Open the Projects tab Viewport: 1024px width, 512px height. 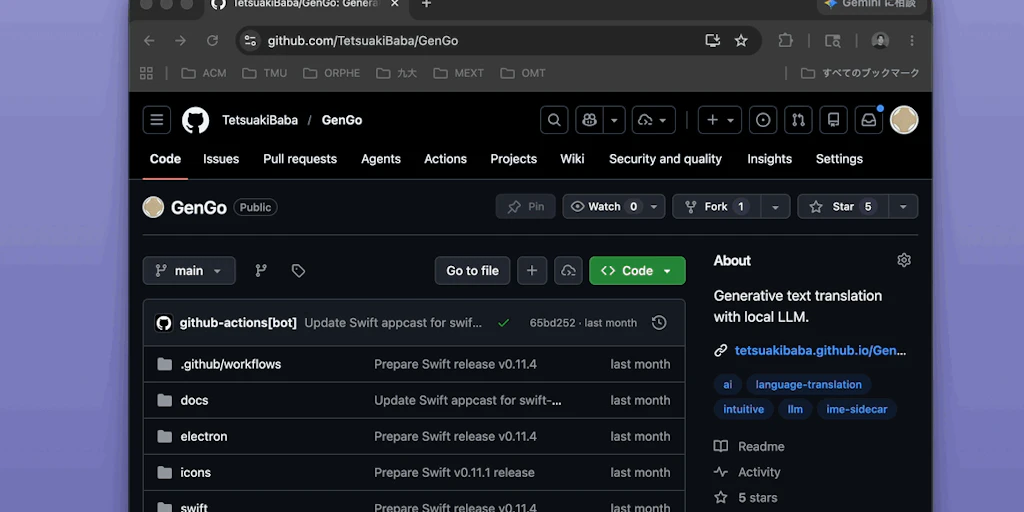513,159
